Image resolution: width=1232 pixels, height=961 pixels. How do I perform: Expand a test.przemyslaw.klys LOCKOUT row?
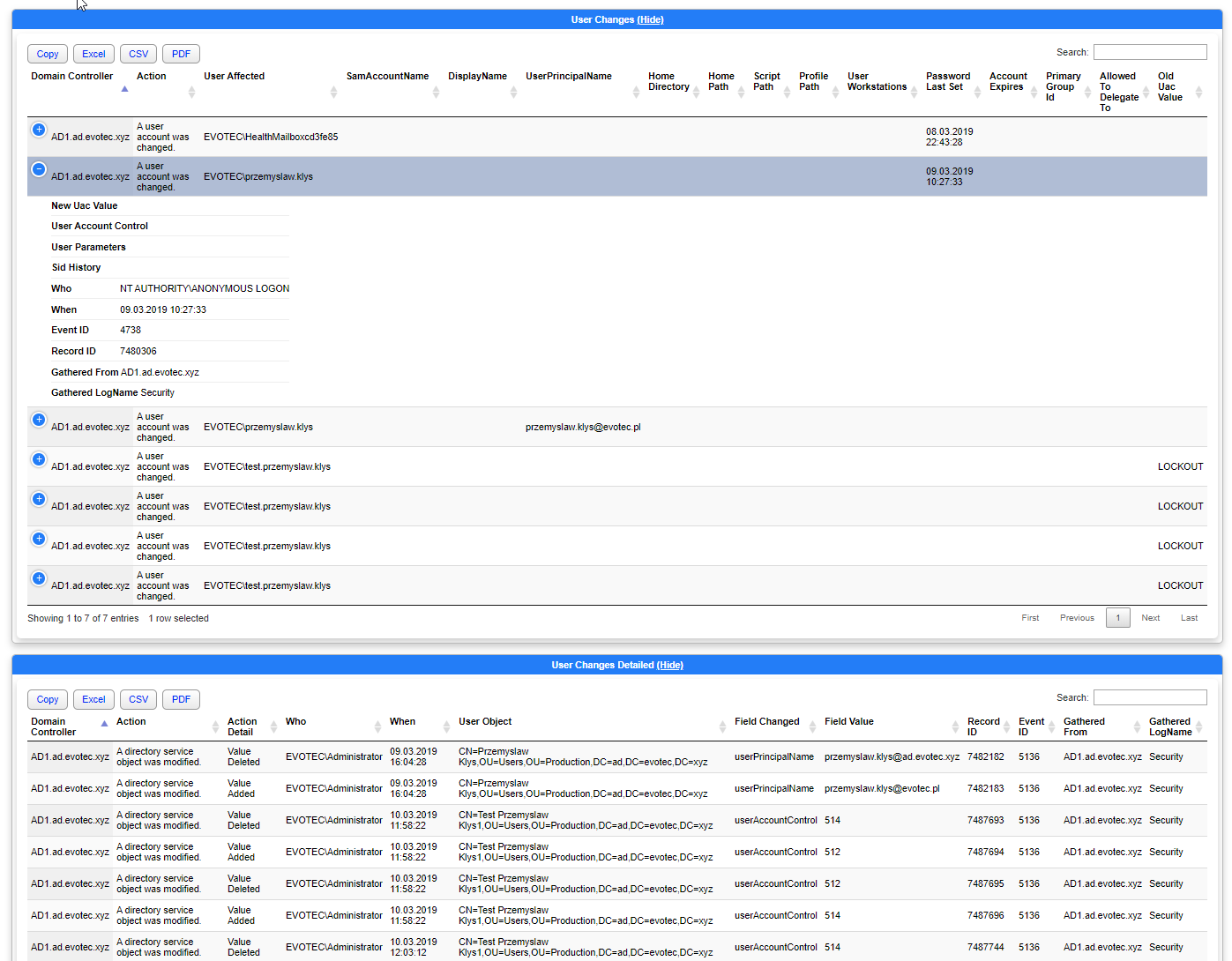(x=38, y=459)
